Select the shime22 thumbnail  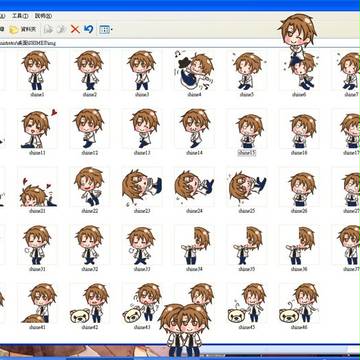tap(89, 187)
